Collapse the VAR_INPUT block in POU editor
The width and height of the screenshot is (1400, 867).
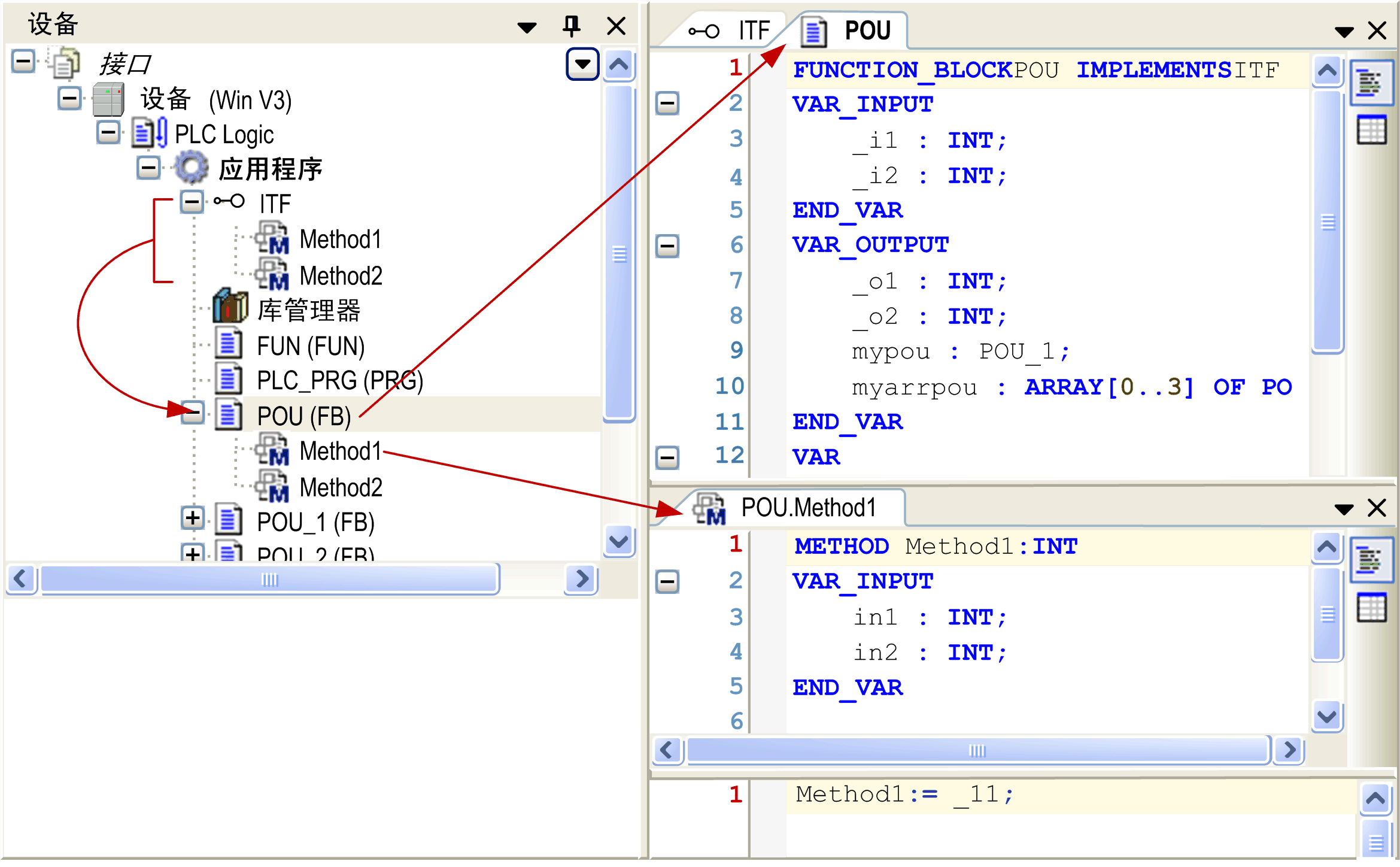[667, 104]
